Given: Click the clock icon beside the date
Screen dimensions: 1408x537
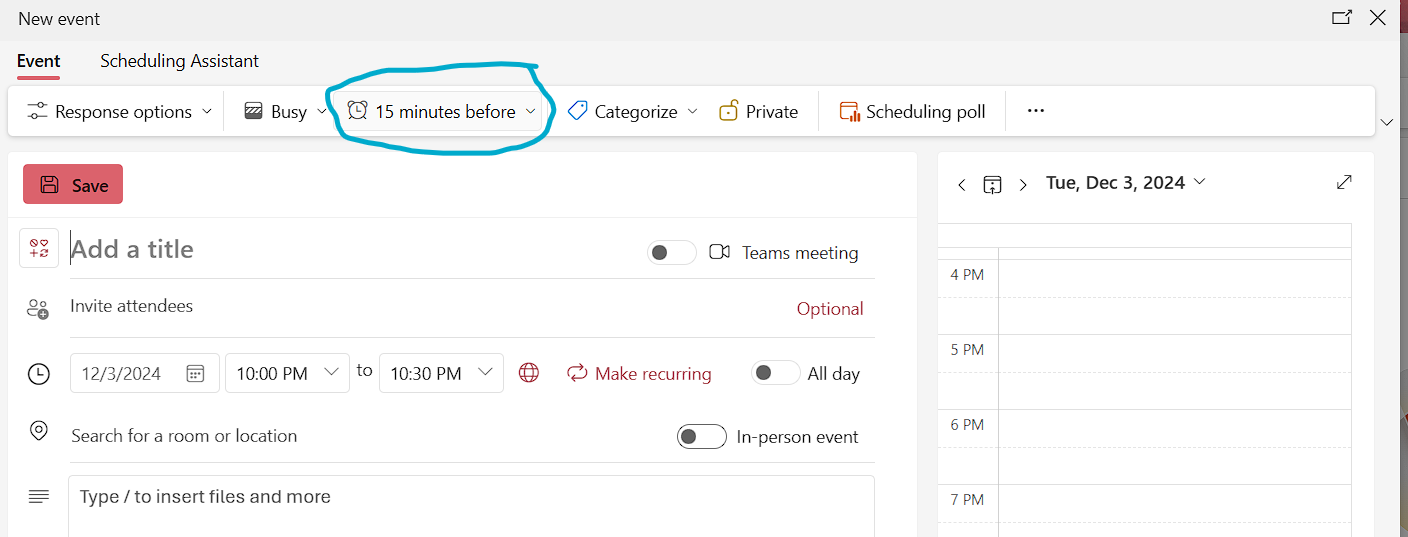Looking at the screenshot, I should [38, 374].
